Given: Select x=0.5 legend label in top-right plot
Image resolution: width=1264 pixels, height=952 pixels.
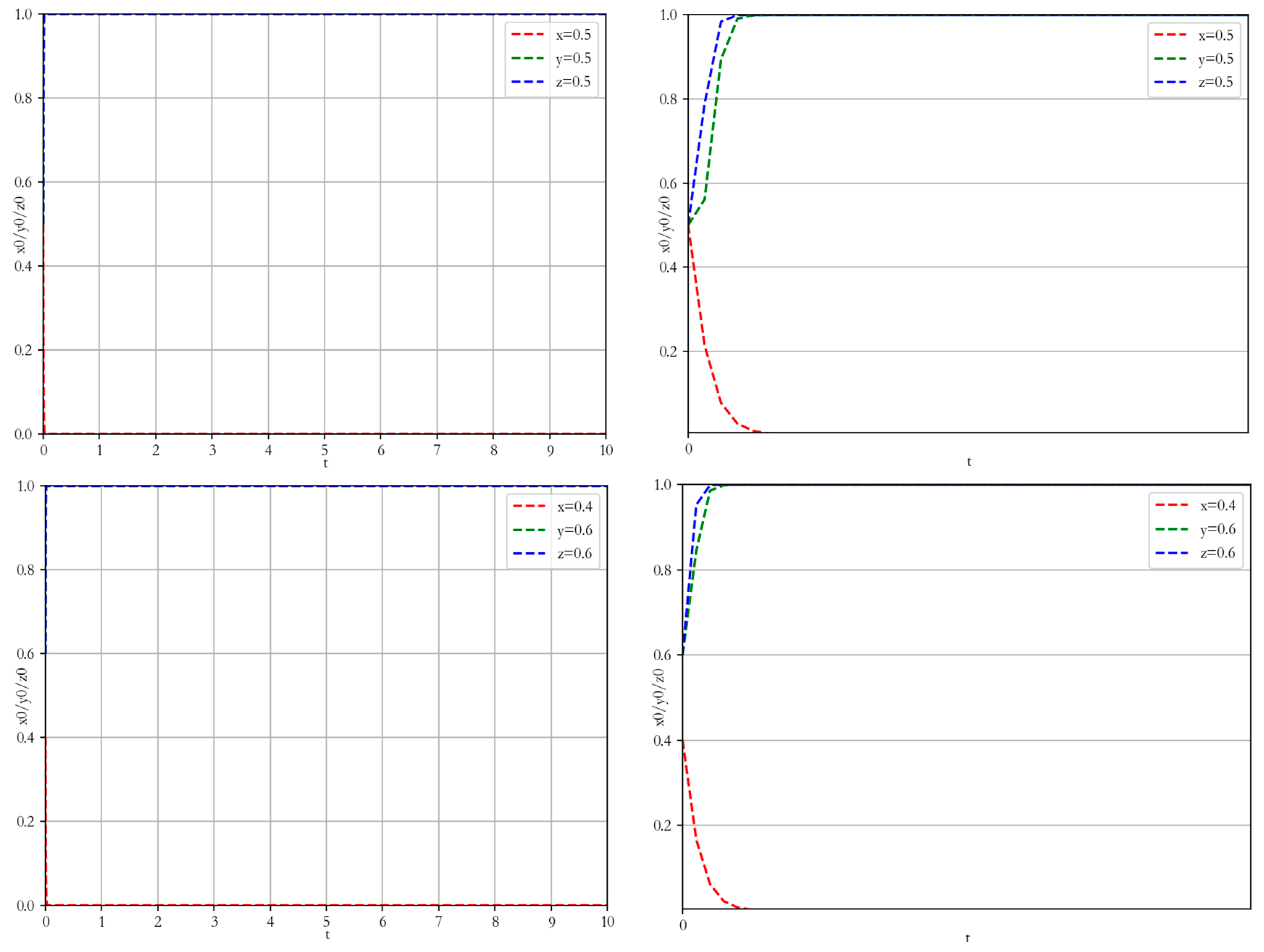Looking at the screenshot, I should [x=1216, y=35].
